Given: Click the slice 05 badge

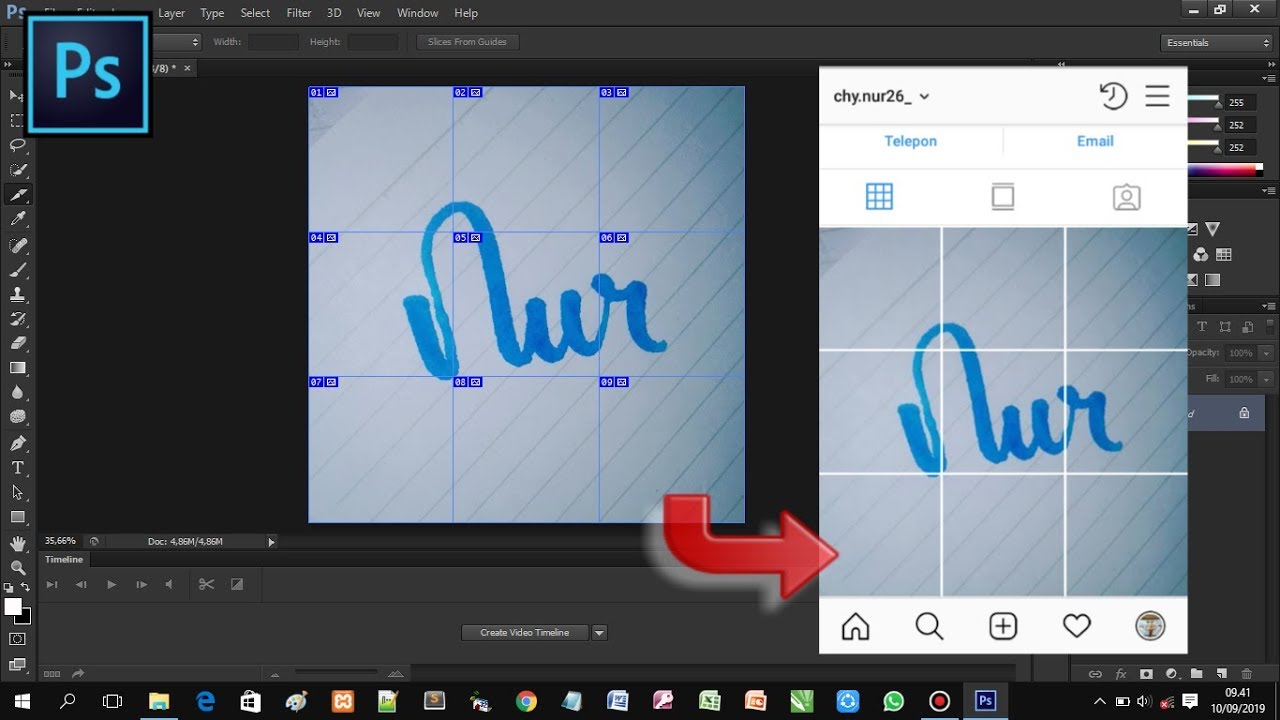Looking at the screenshot, I should pos(467,238).
